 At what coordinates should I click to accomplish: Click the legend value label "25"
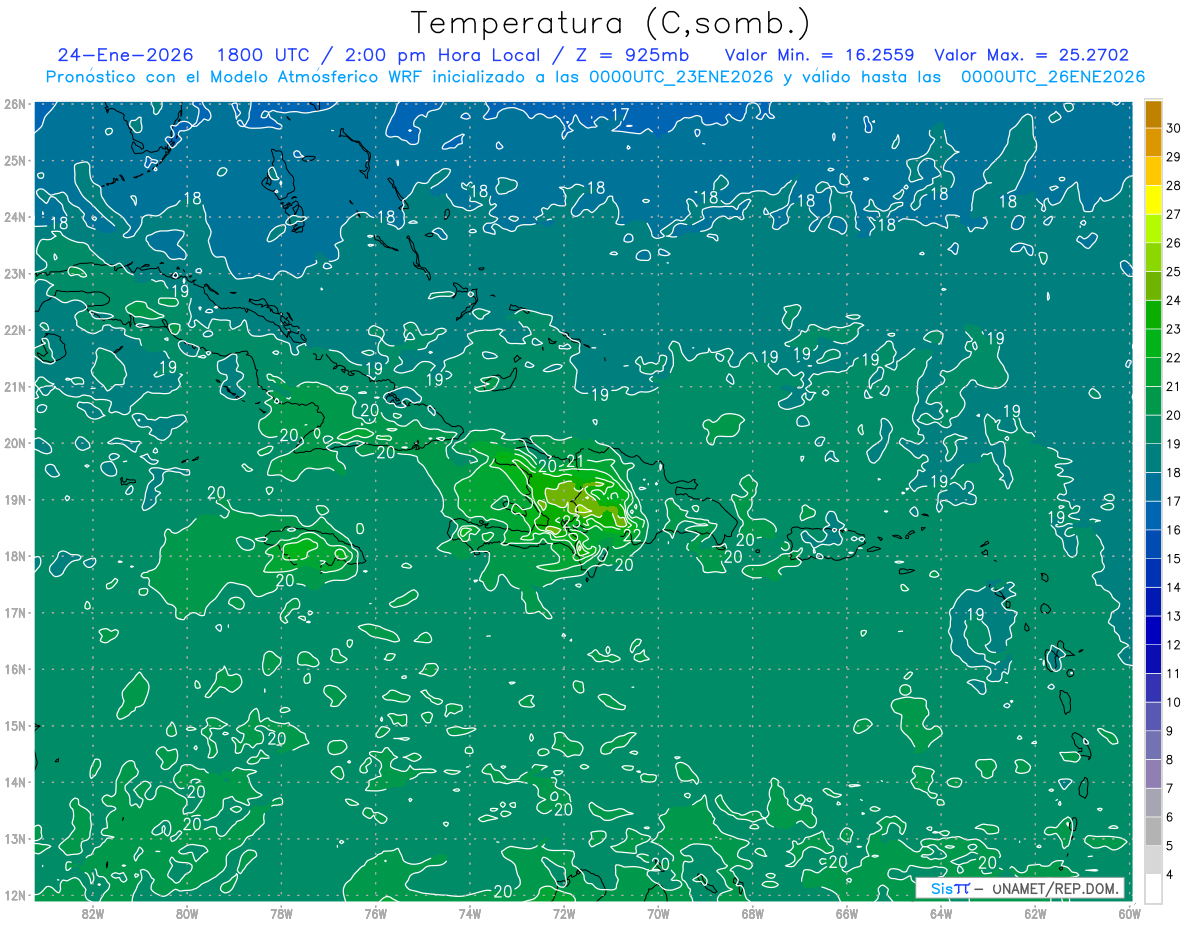click(x=1173, y=271)
